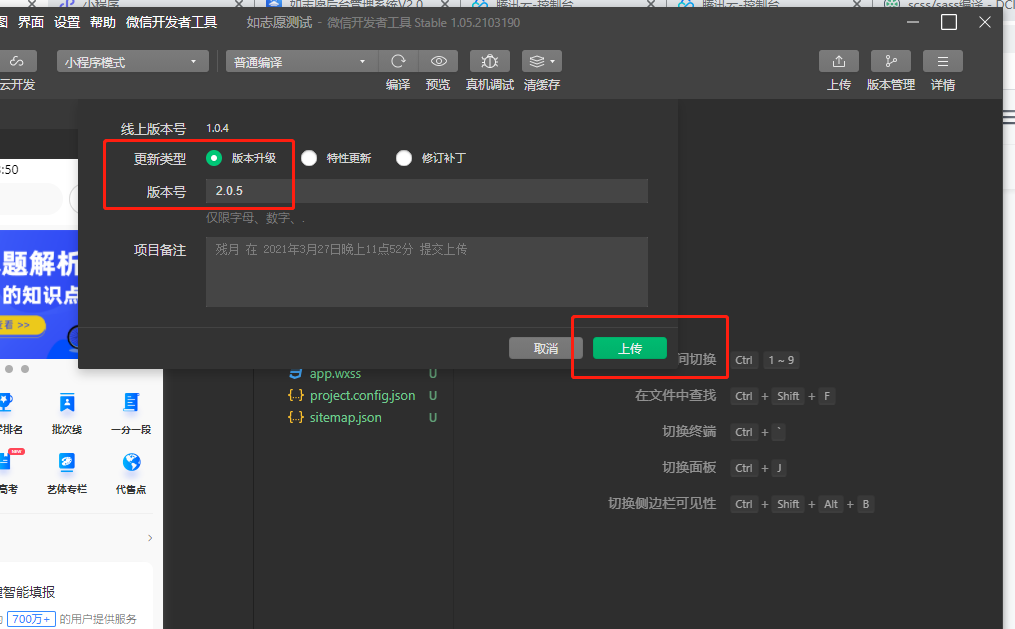Click the 700万+ badge in the simulator
1015x629 pixels.
(31, 619)
